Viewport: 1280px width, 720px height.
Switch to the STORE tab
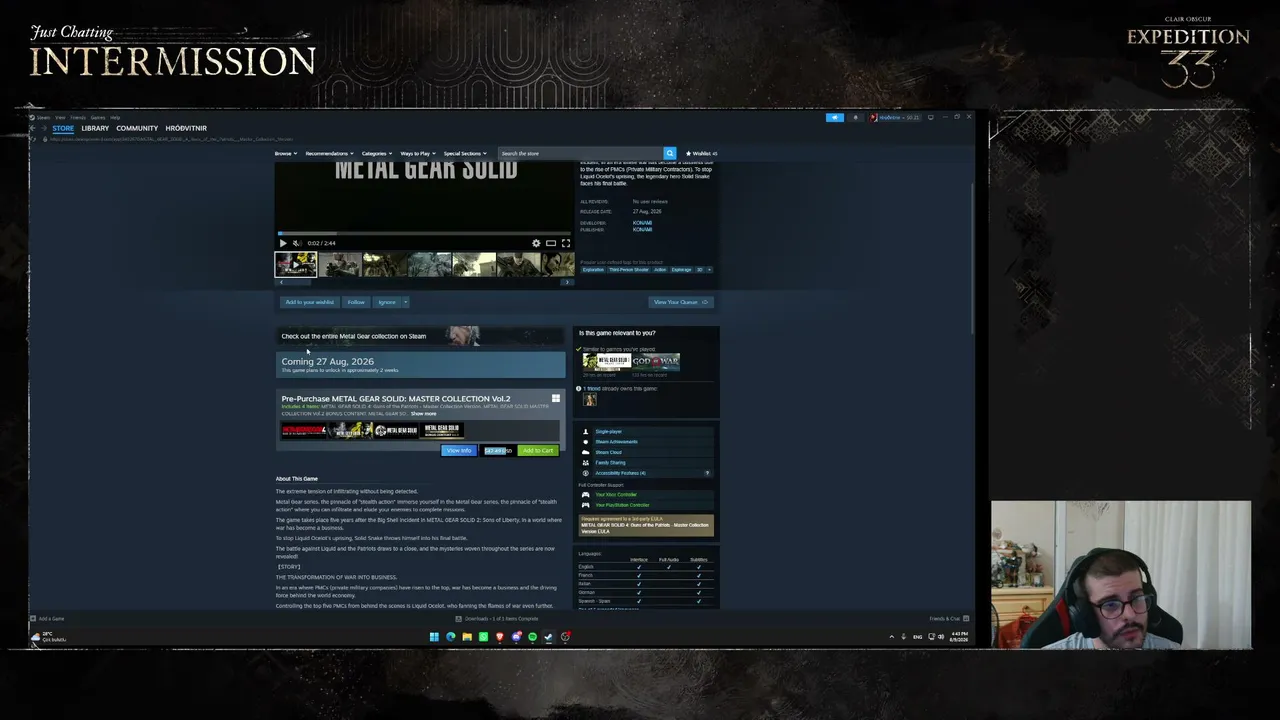63,128
